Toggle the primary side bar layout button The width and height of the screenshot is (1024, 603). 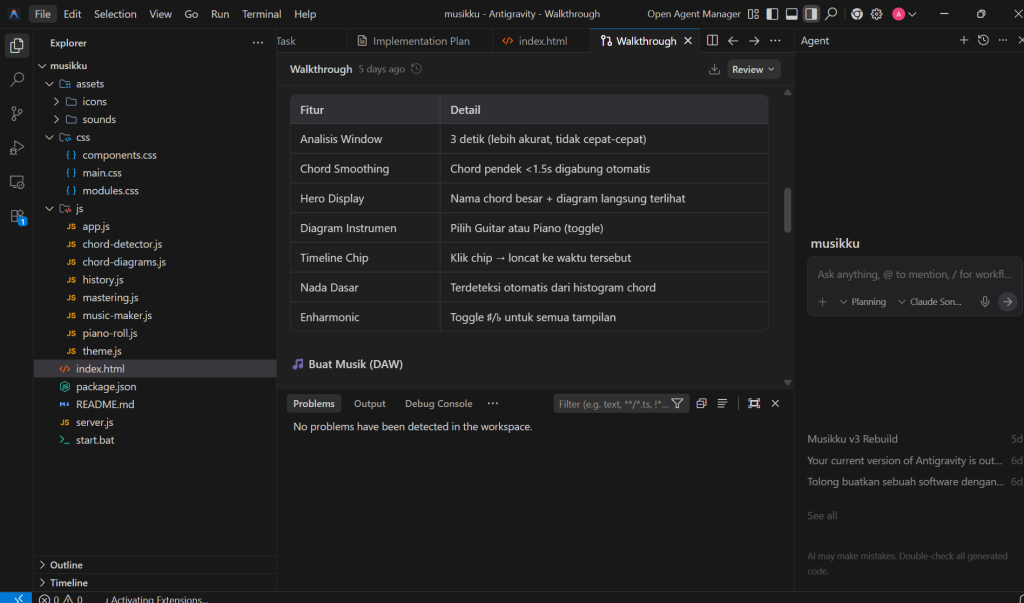[x=771, y=14]
